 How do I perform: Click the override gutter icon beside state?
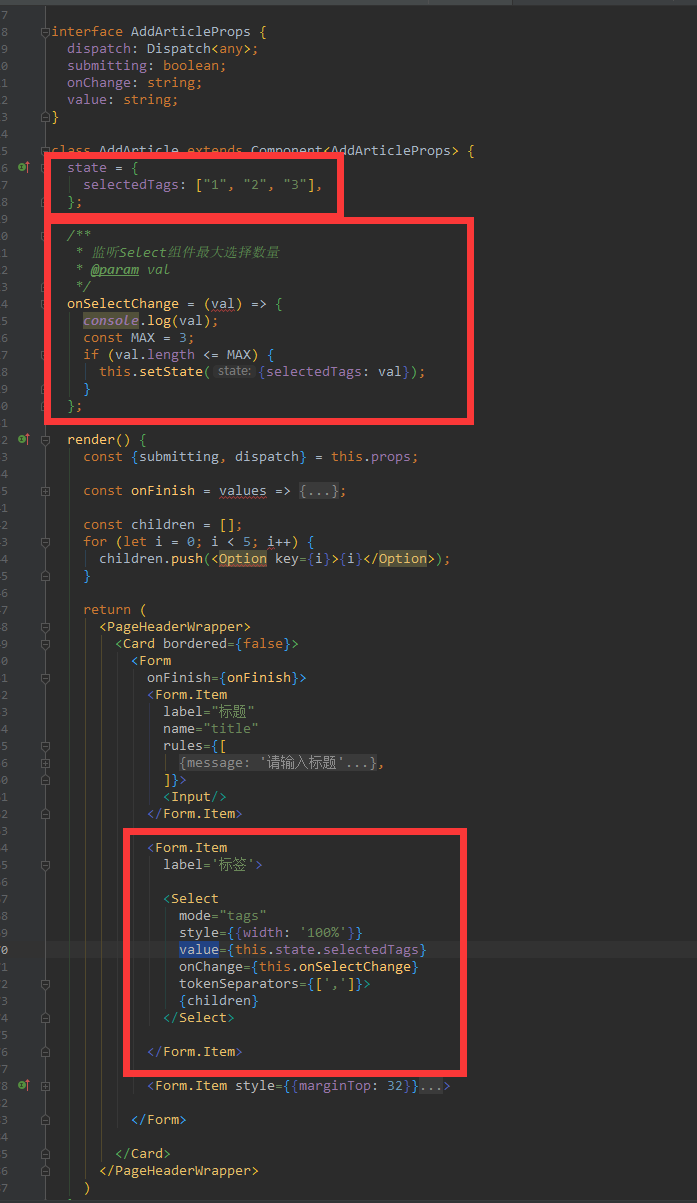coord(23,167)
